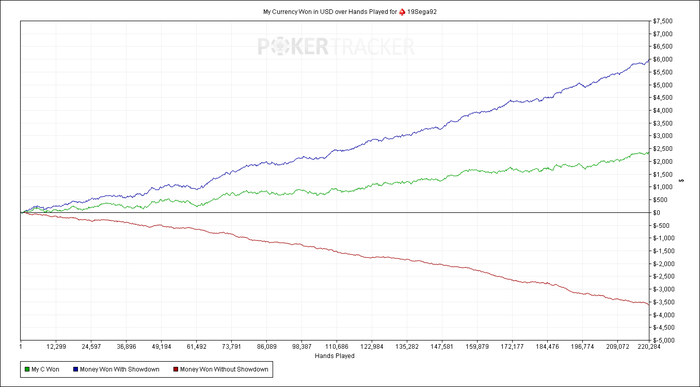Viewport: 700px width, 387px height.
Task: Click the 184,476 x-axis tick label
Action: click(547, 346)
